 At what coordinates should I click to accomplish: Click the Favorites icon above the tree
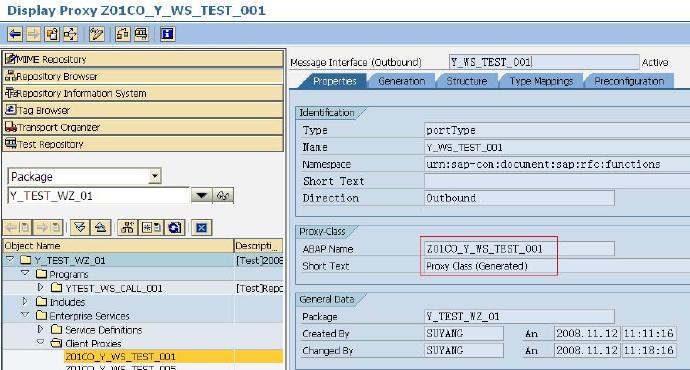coord(151,227)
